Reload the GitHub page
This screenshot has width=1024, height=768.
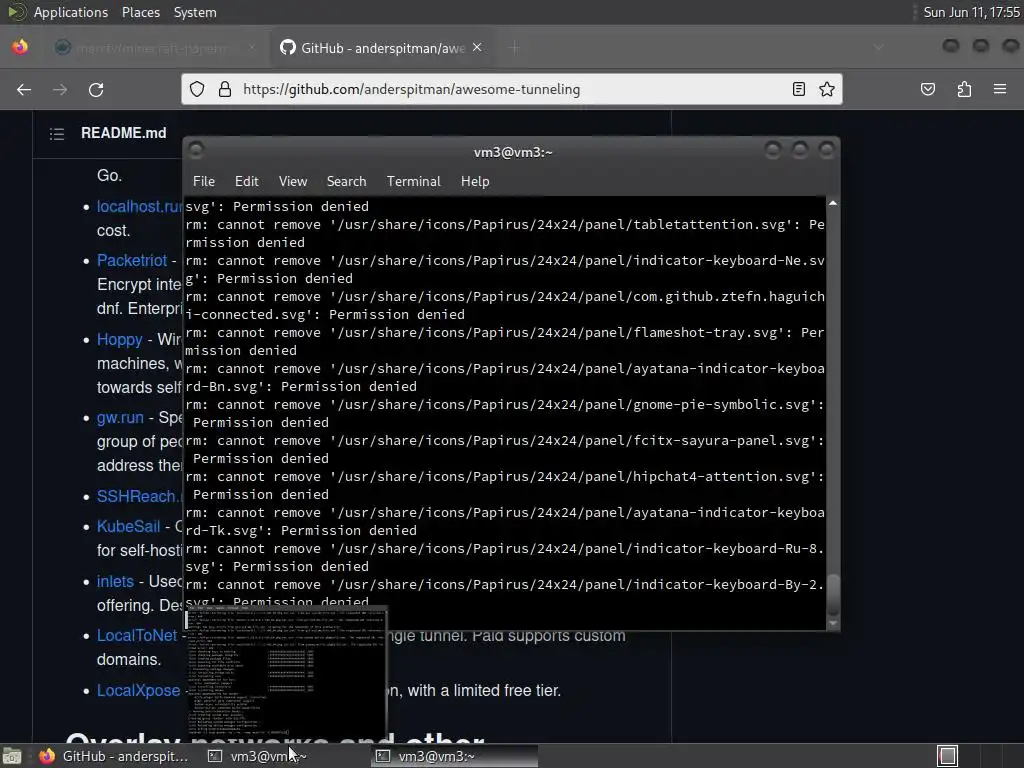[x=96, y=89]
